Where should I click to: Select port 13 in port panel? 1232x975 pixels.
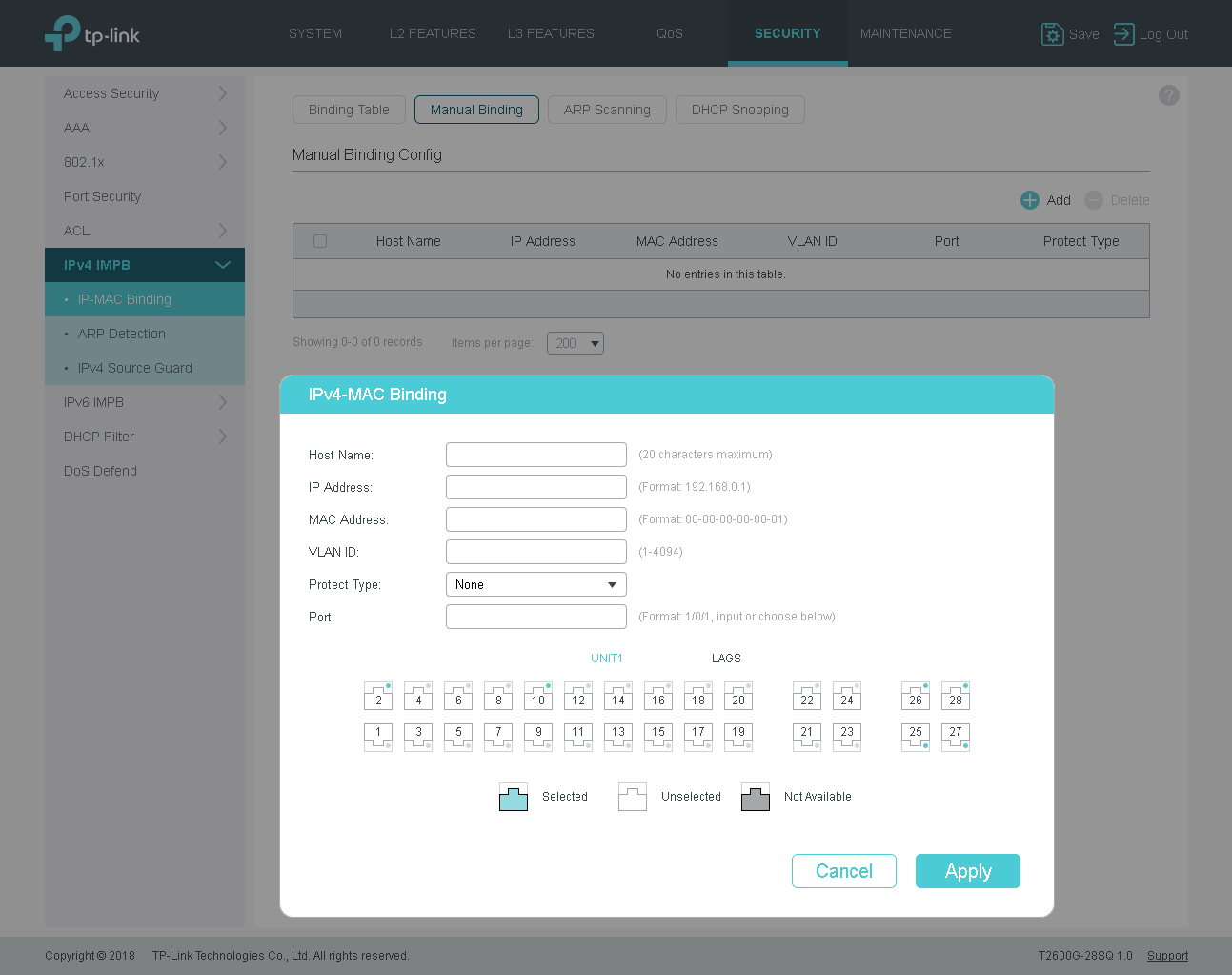(618, 737)
